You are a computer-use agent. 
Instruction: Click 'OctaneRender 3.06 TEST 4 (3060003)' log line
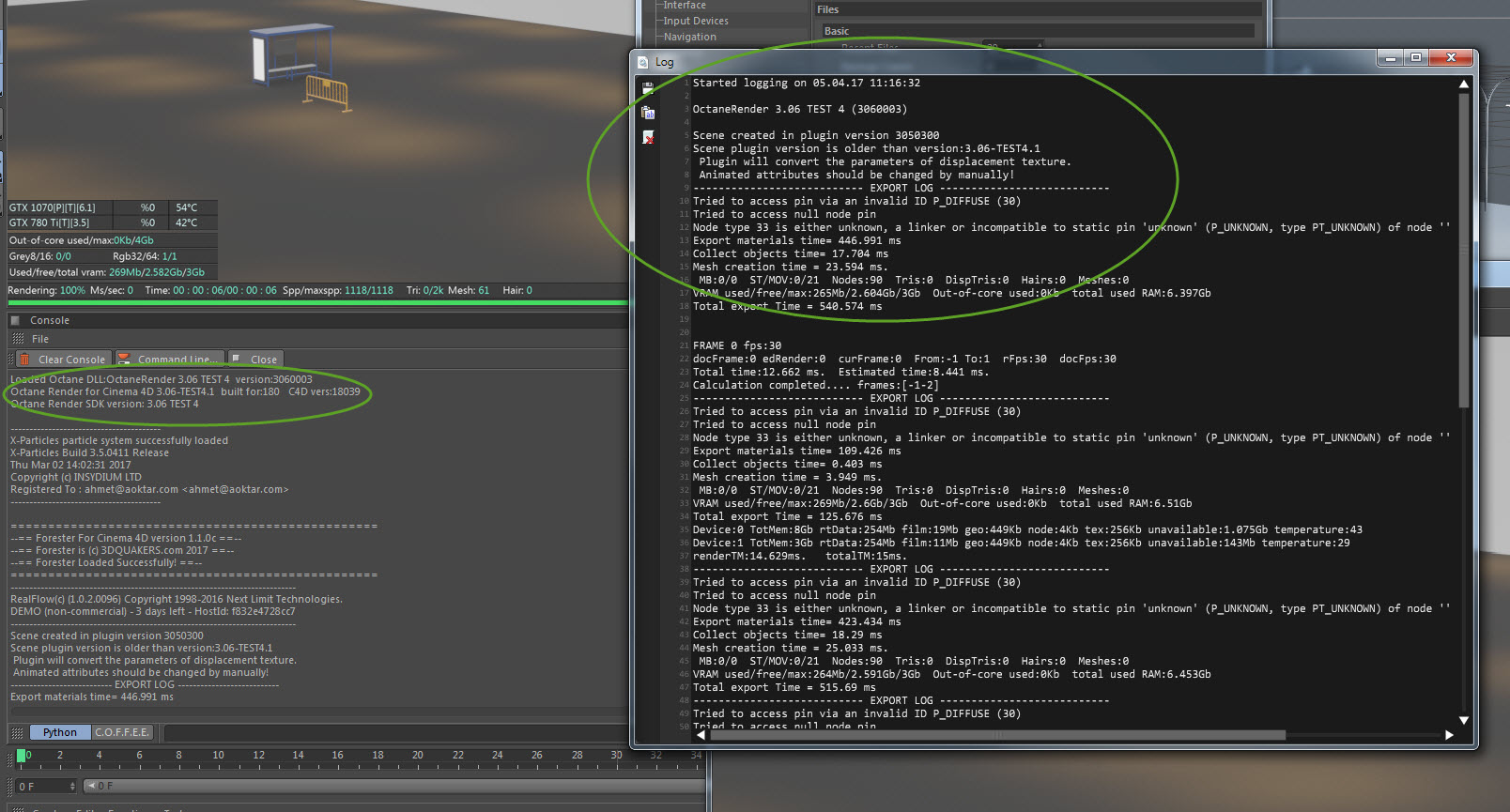point(800,109)
